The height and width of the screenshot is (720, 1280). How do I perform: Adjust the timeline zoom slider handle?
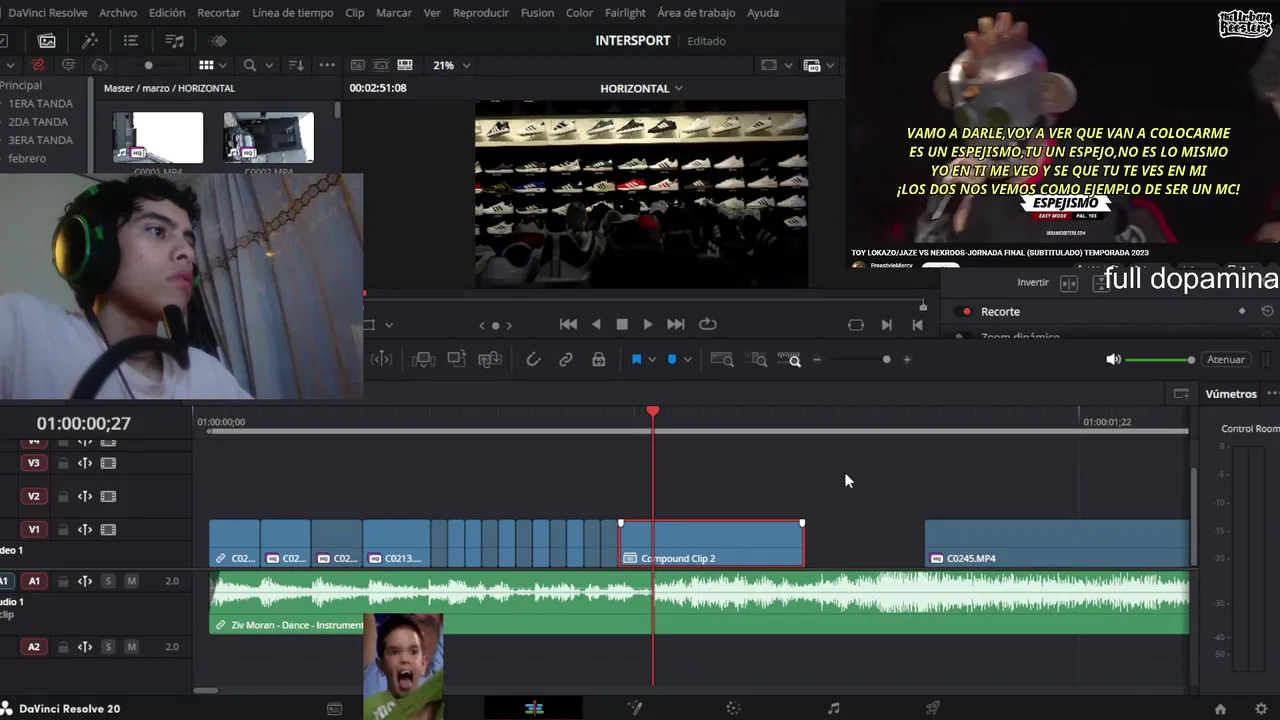click(886, 360)
